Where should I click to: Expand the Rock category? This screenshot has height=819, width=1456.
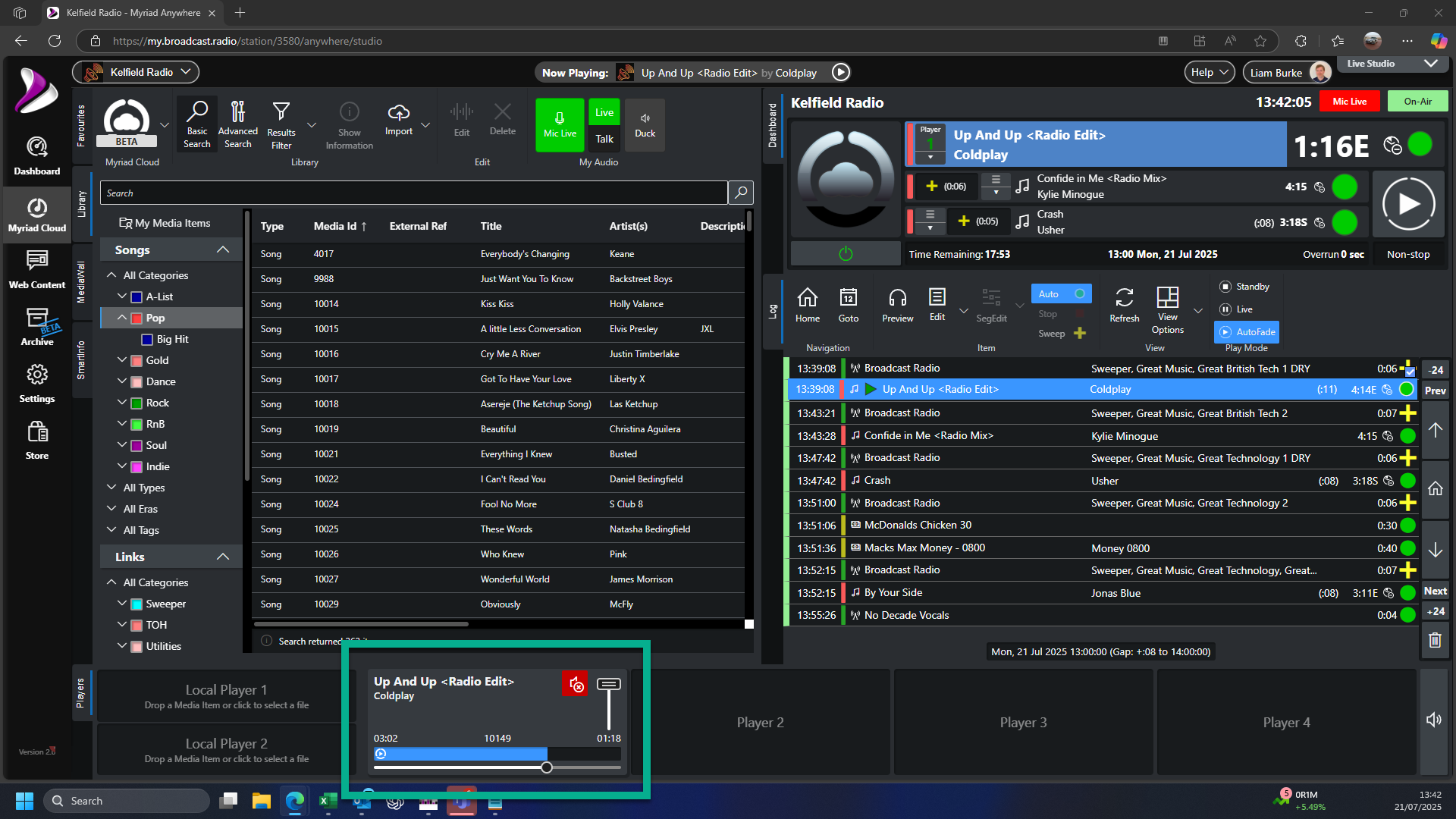coord(122,403)
